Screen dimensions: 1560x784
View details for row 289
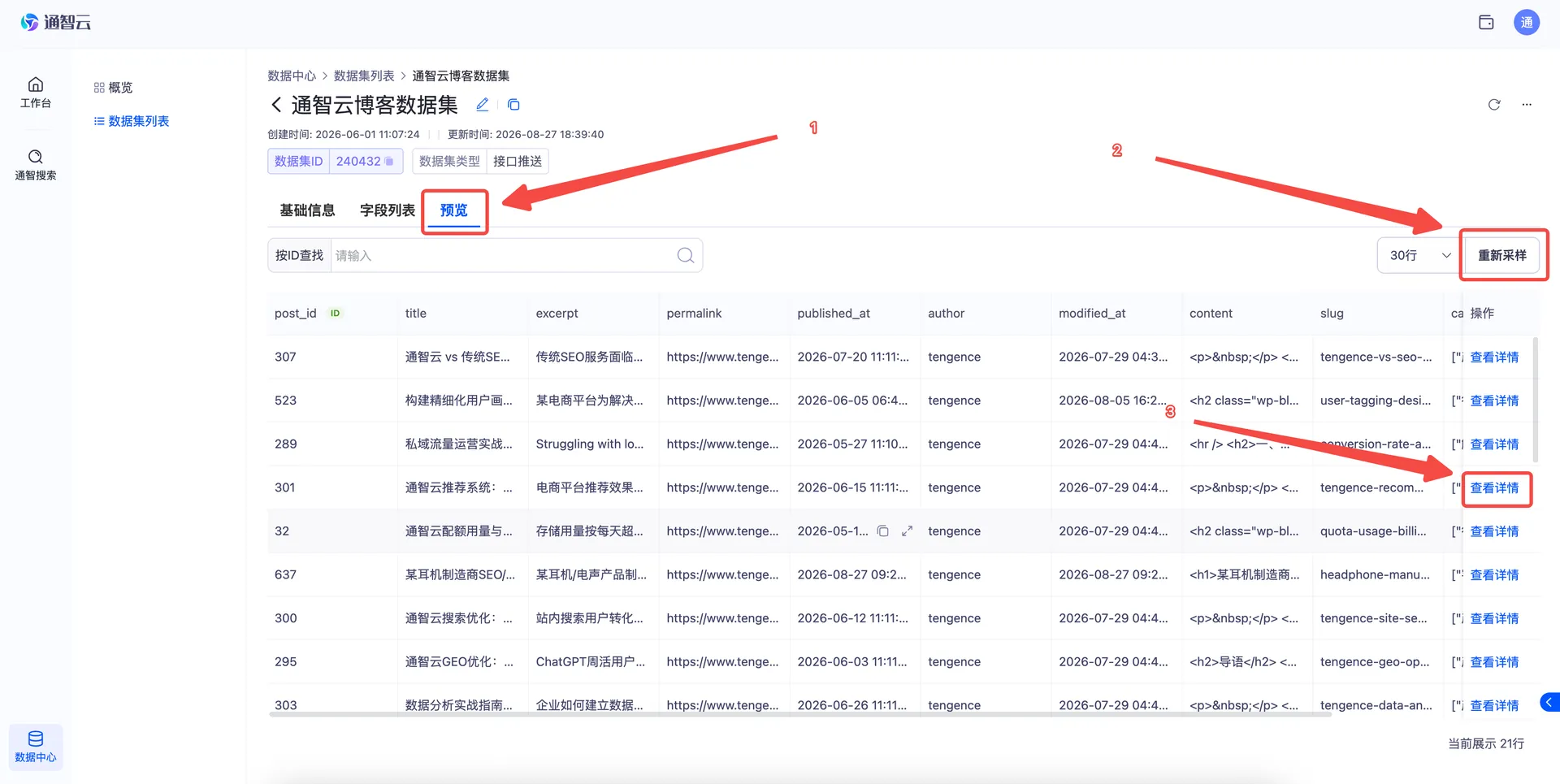click(x=1494, y=444)
